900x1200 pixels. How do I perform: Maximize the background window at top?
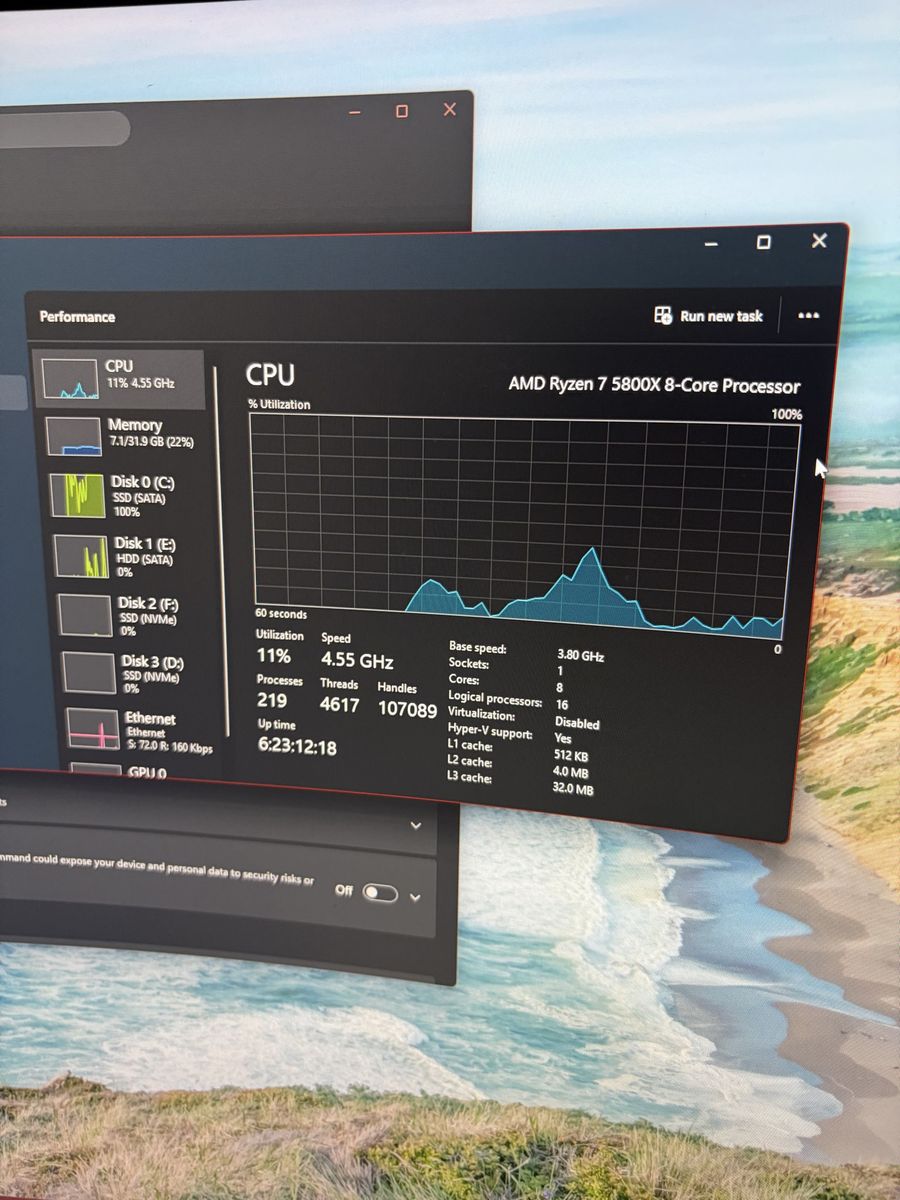(x=402, y=111)
